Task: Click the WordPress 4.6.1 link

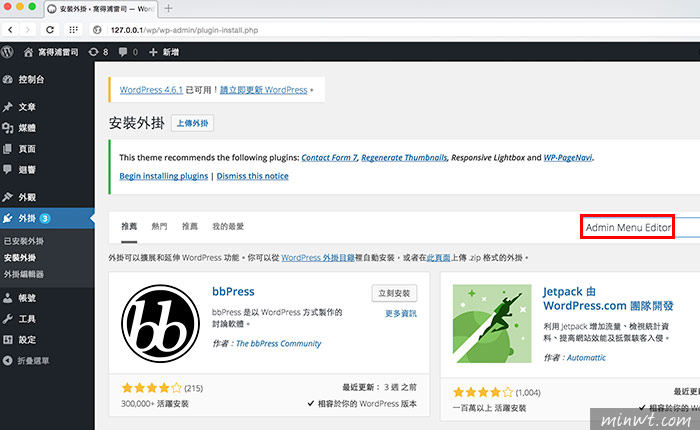Action: 151,90
